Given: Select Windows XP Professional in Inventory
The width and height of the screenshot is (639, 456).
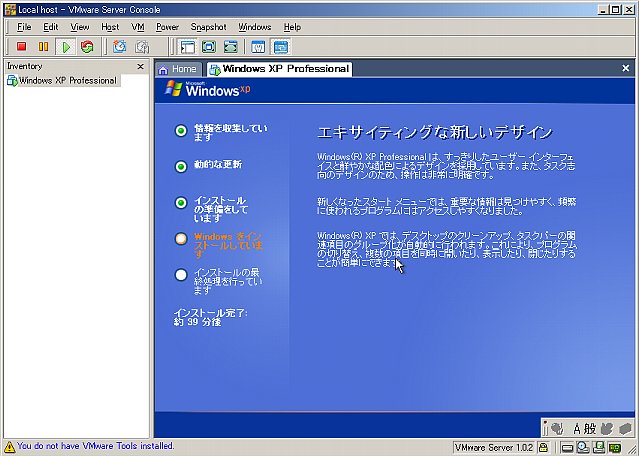Looking at the screenshot, I should [x=64, y=80].
